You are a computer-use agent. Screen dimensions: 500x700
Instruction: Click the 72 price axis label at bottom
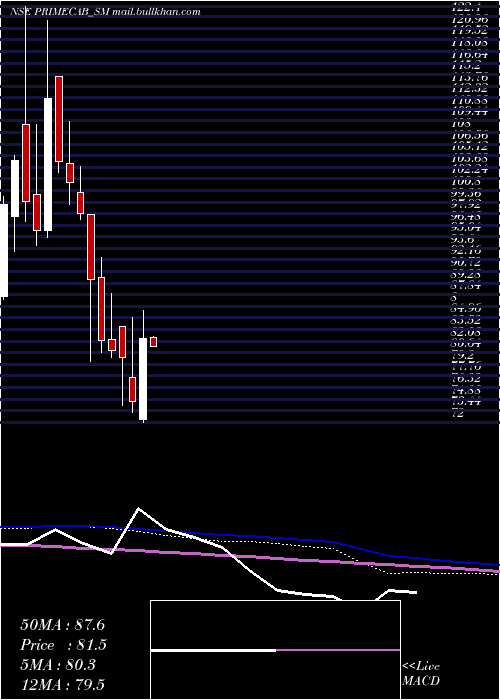click(458, 413)
